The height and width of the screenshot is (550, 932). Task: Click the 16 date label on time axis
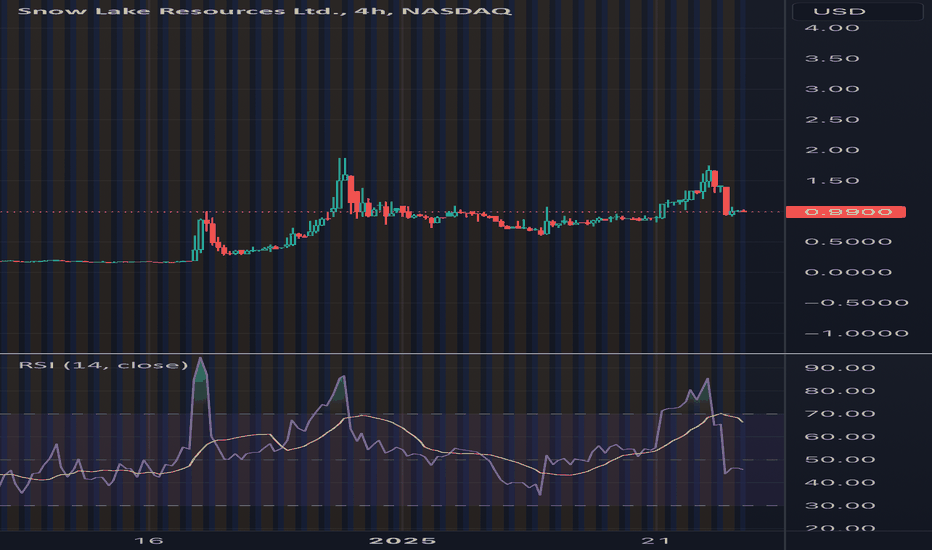(x=149, y=540)
